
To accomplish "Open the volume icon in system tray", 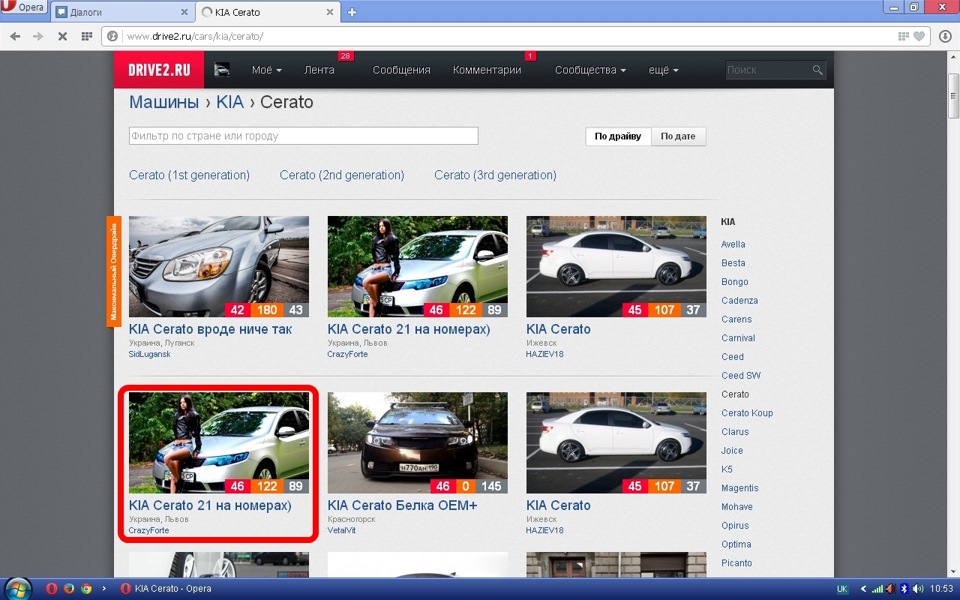I will [x=917, y=589].
